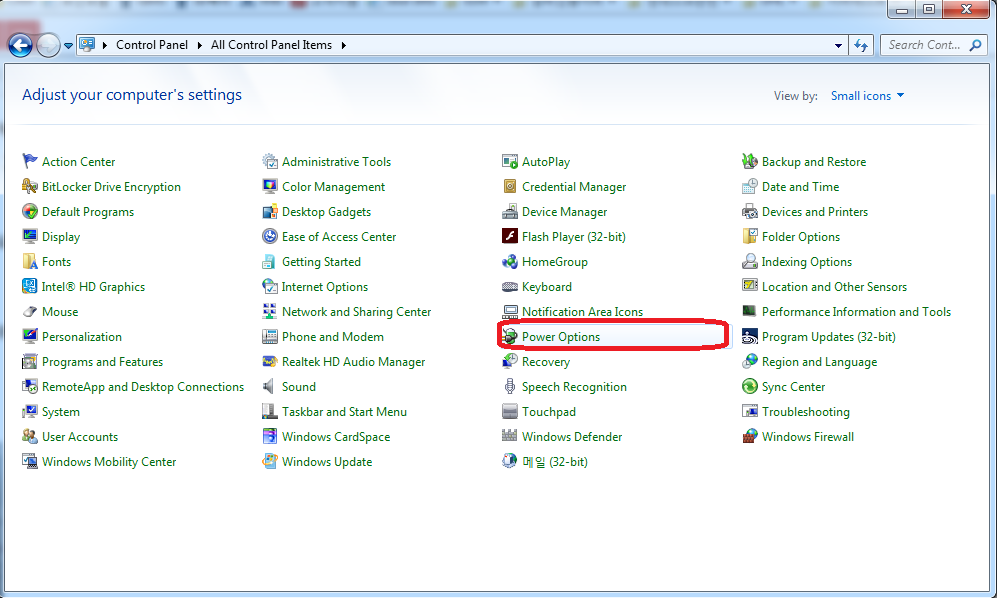
Task: Click the Fonts folder icon
Action: point(29,261)
